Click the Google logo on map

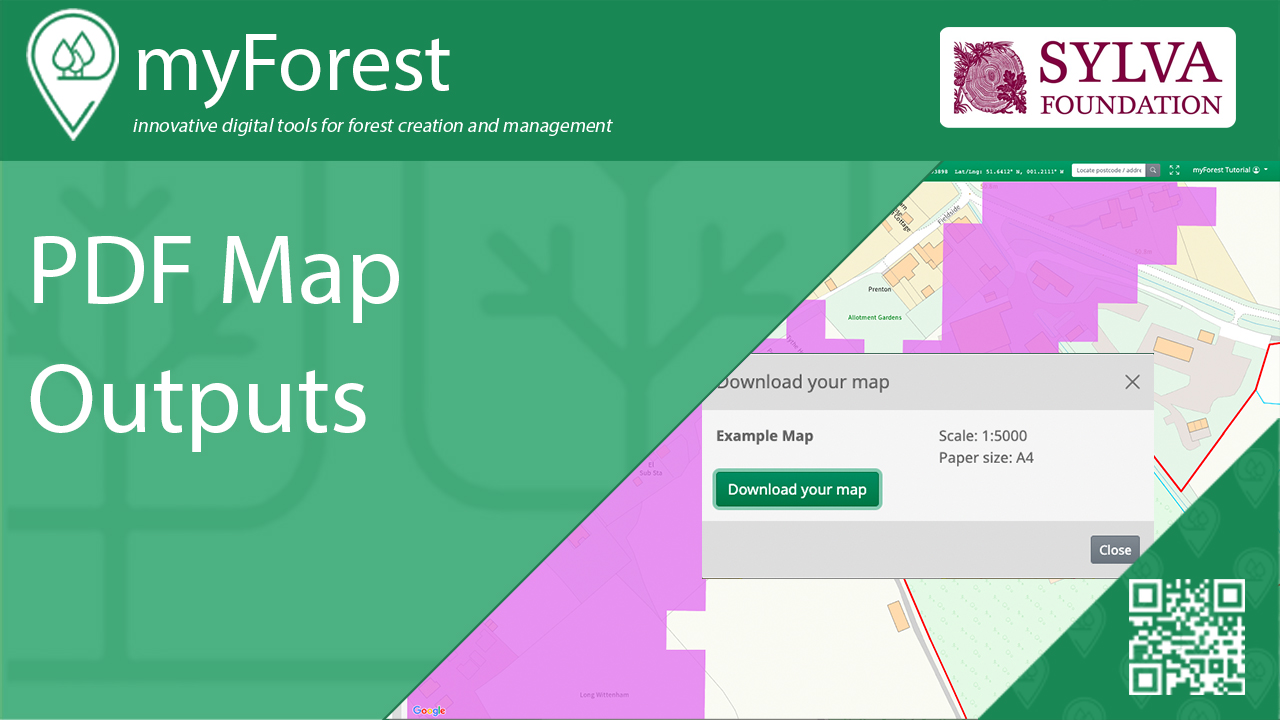click(429, 710)
